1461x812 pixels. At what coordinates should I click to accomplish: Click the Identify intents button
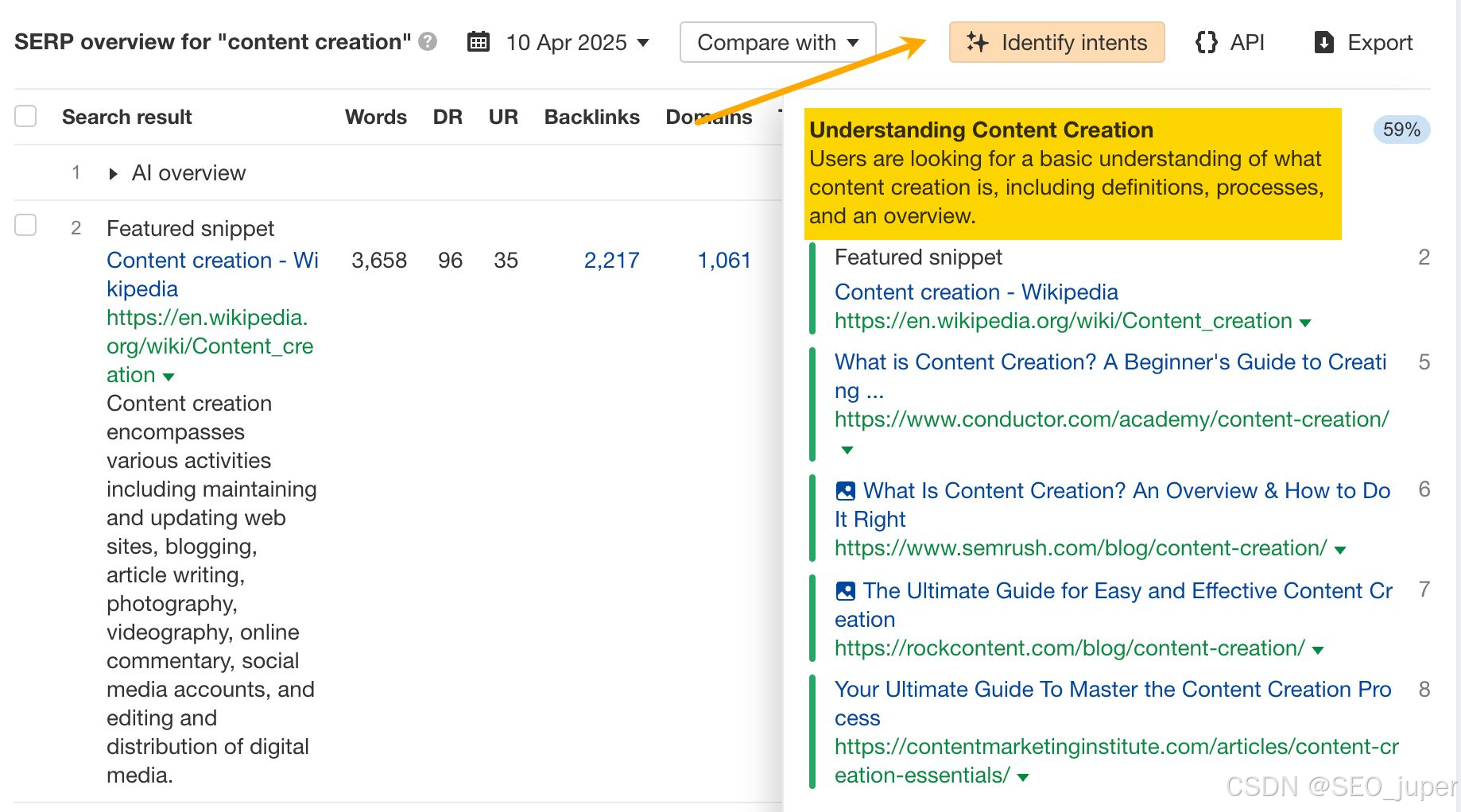[1056, 42]
